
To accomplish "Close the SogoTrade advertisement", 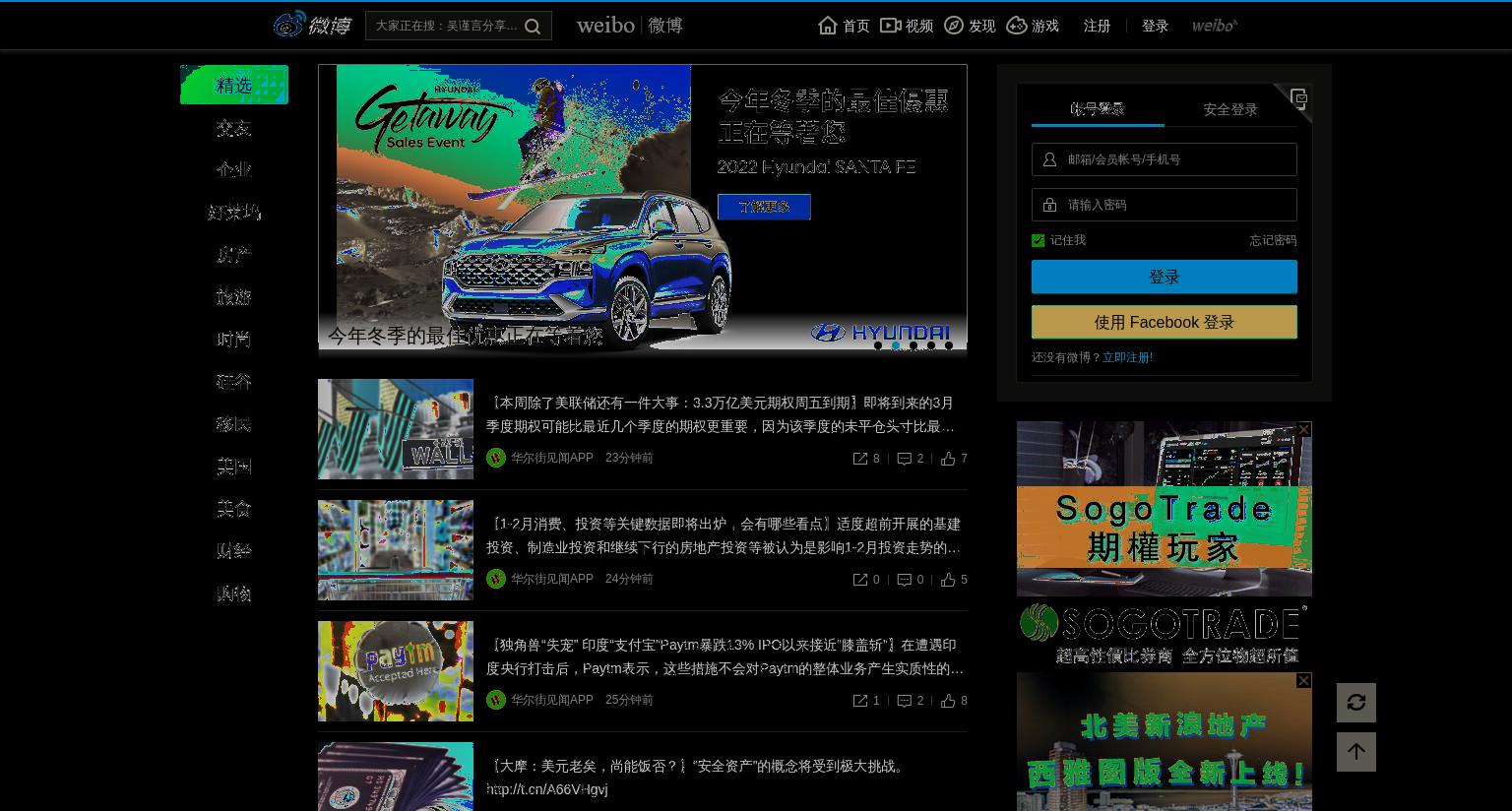I will [1304, 429].
